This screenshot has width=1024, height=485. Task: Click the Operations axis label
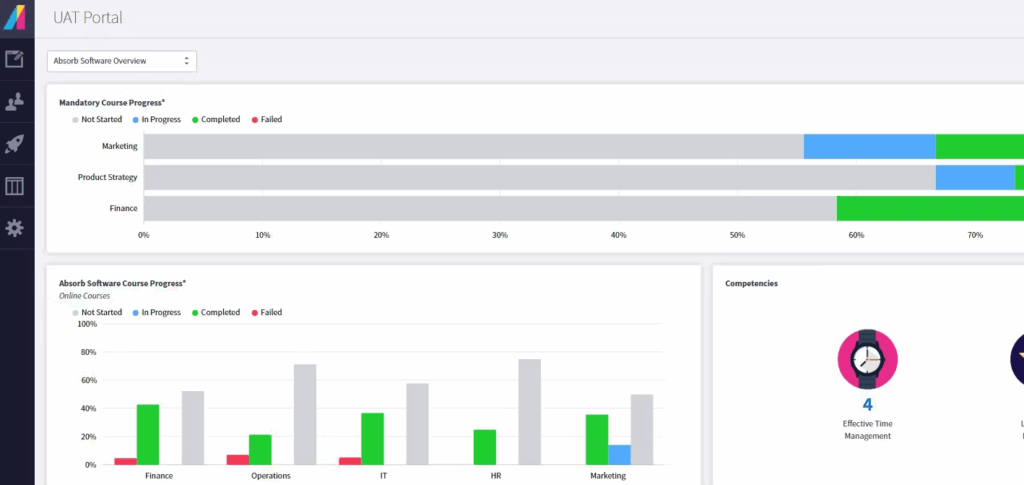click(x=271, y=476)
